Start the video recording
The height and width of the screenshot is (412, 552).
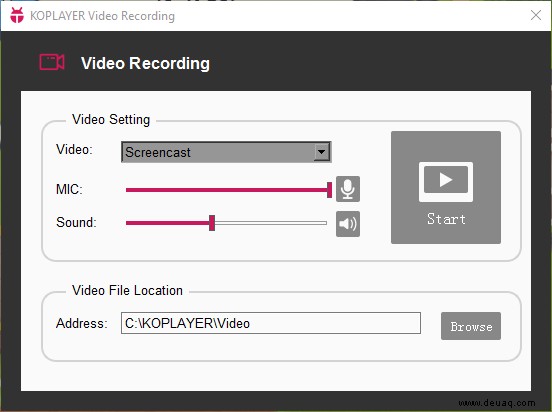pos(446,187)
